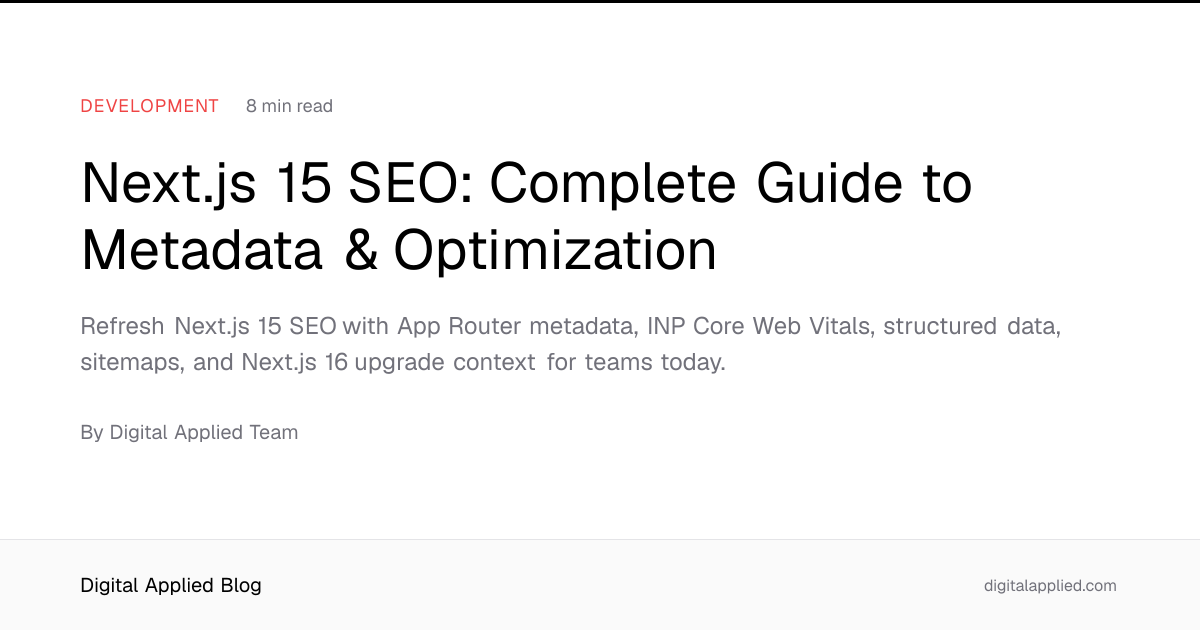Click for teams today at the description end
The width and height of the screenshot is (1200, 630).
(x=636, y=362)
